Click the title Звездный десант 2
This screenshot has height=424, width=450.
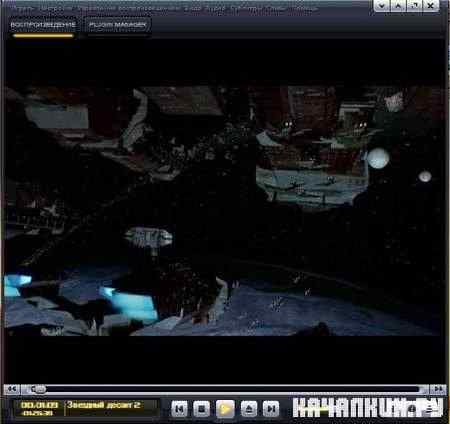103,405
